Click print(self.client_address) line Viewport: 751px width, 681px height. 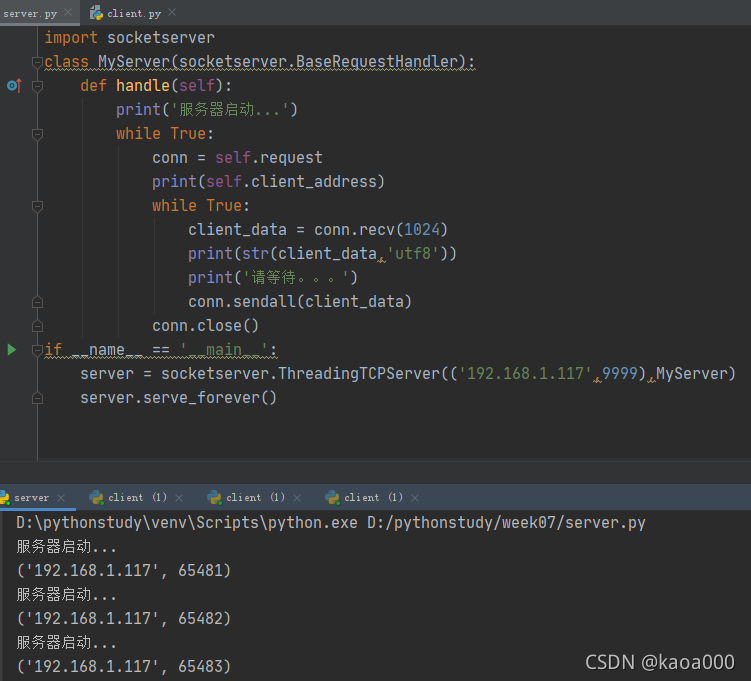click(x=268, y=182)
